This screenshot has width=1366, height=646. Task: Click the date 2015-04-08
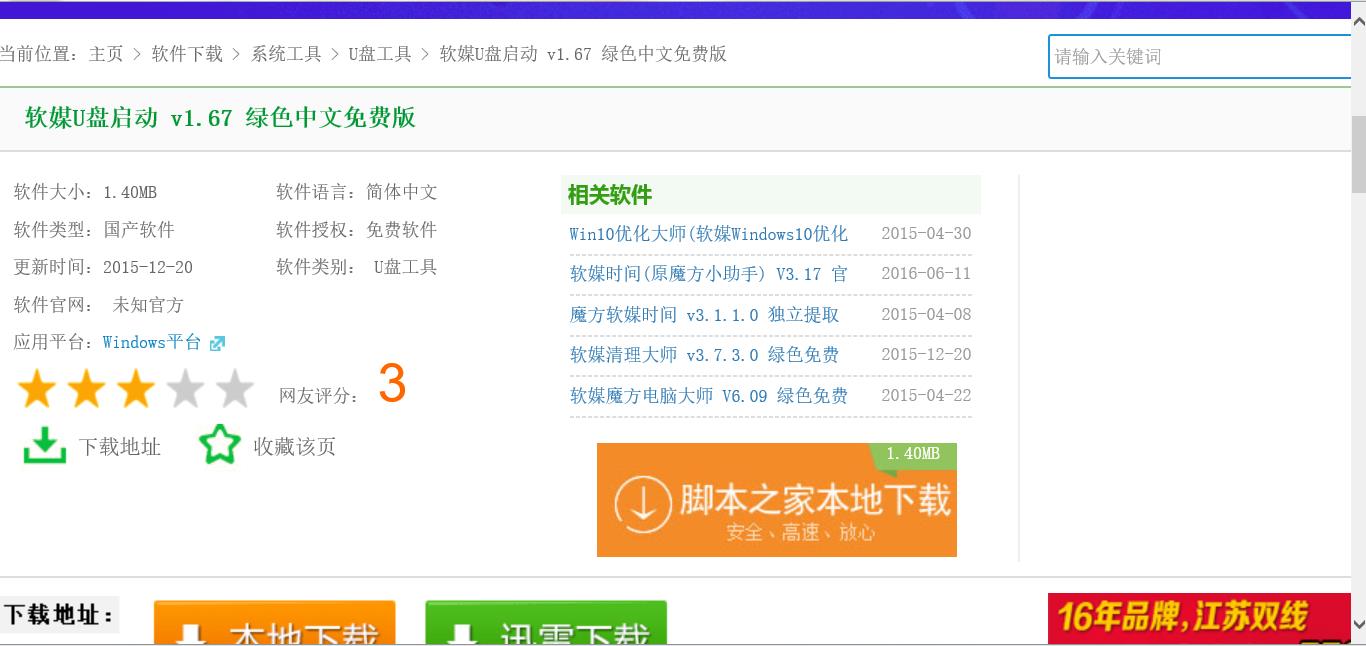[x=926, y=314]
